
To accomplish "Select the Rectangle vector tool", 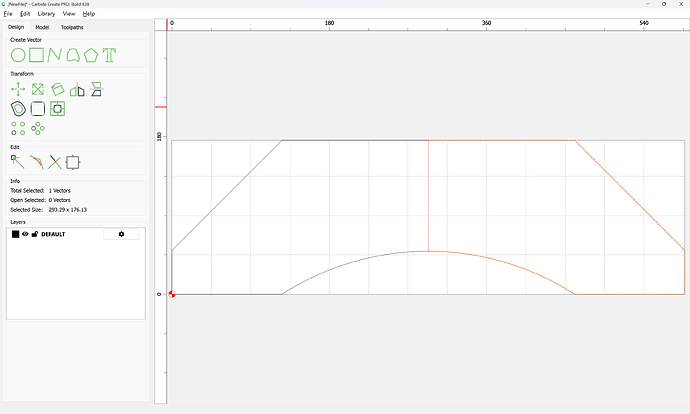I will tap(37, 55).
